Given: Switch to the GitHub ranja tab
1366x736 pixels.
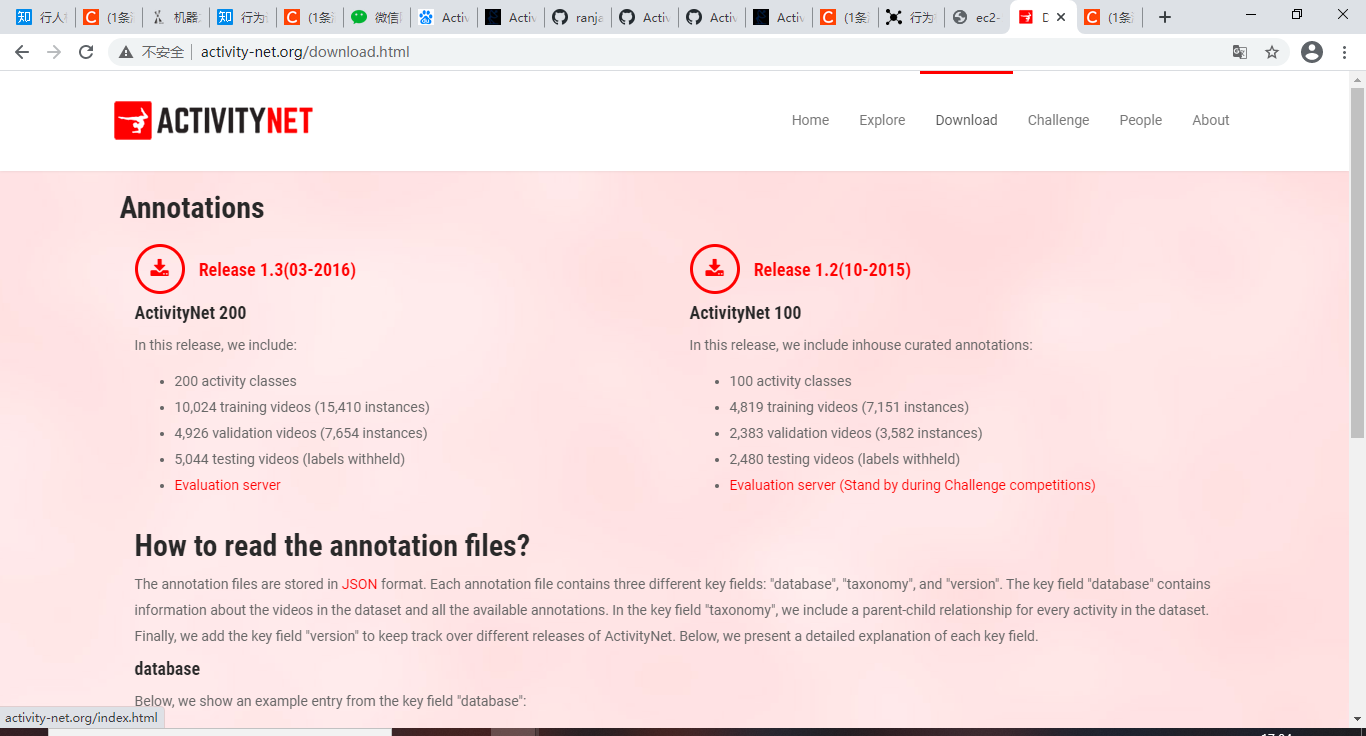Looking at the screenshot, I should click(577, 16).
